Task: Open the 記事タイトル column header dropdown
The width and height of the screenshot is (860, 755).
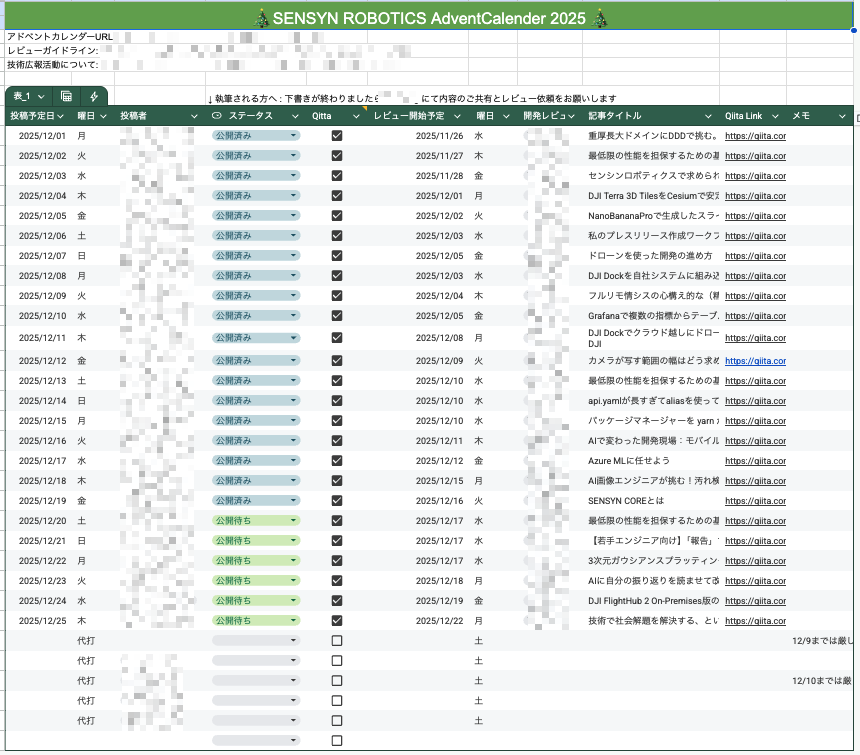Action: pos(708,116)
